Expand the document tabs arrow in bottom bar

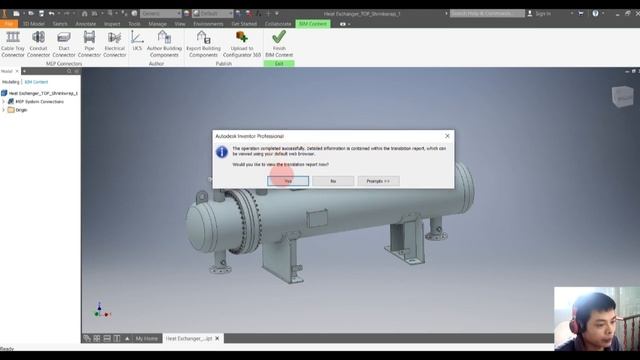127,338
